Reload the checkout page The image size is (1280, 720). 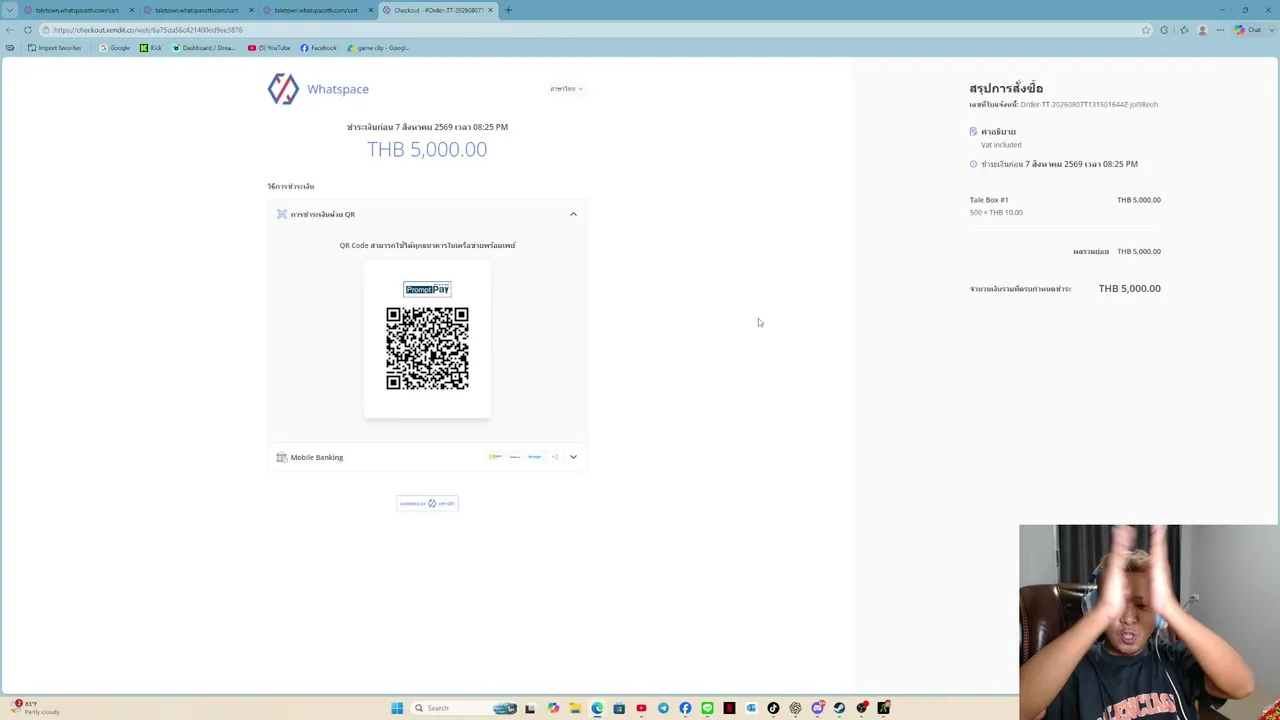point(28,30)
